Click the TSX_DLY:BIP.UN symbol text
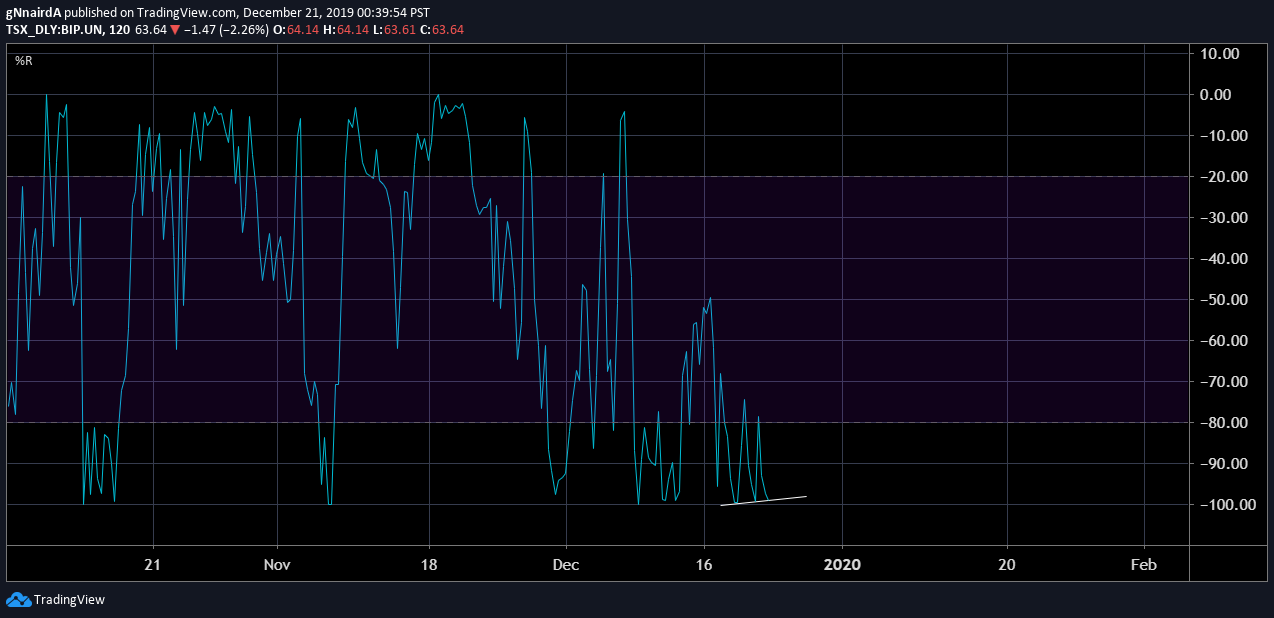 point(55,30)
